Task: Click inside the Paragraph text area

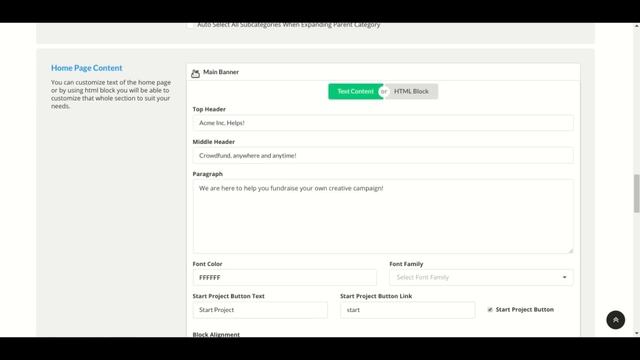Action: pos(383,216)
